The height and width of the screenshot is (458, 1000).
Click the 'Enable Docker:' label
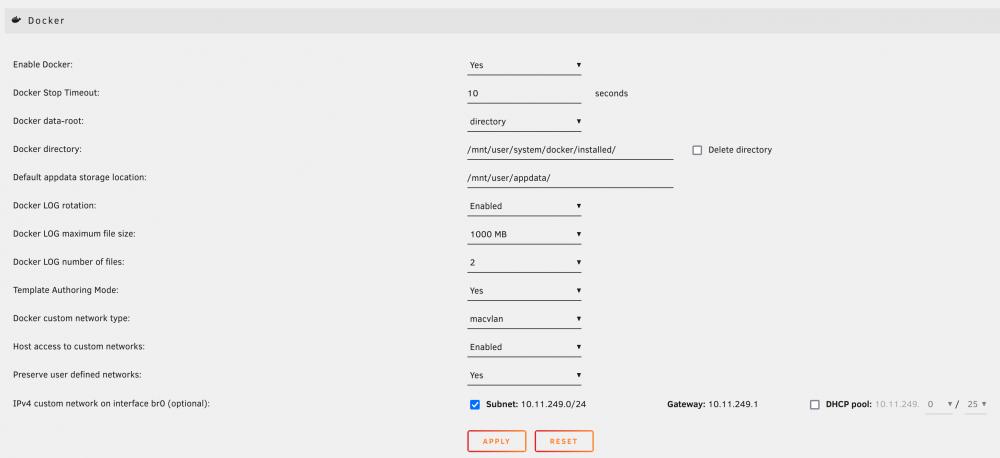43,65
